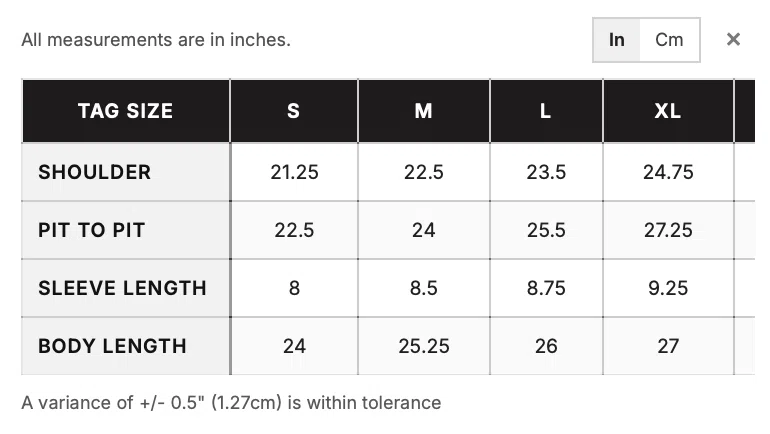Click the All measurements are in inches text
The width and height of the screenshot is (770, 434).
click(156, 40)
